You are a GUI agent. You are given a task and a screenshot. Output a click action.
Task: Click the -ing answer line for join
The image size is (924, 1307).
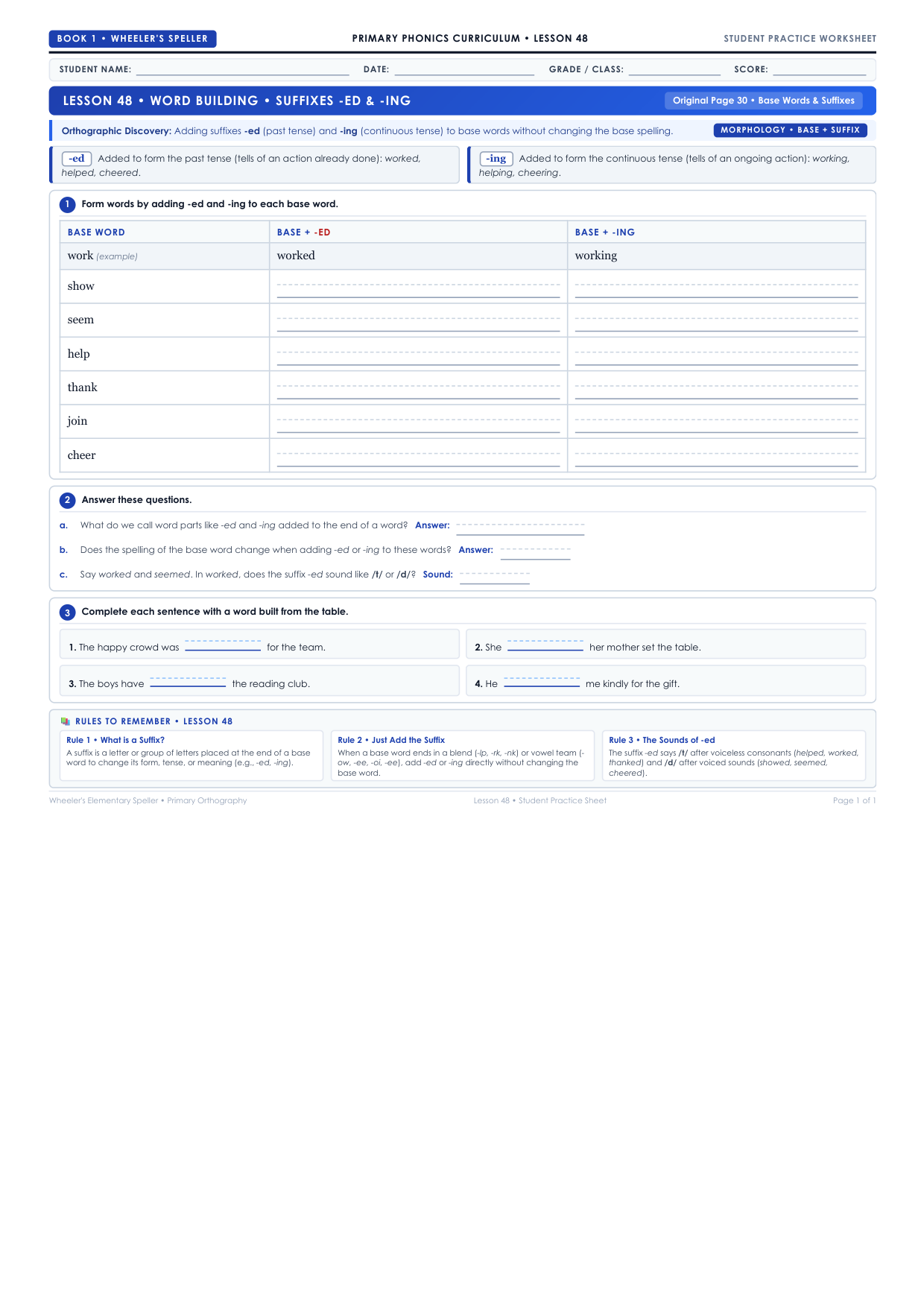(x=716, y=425)
